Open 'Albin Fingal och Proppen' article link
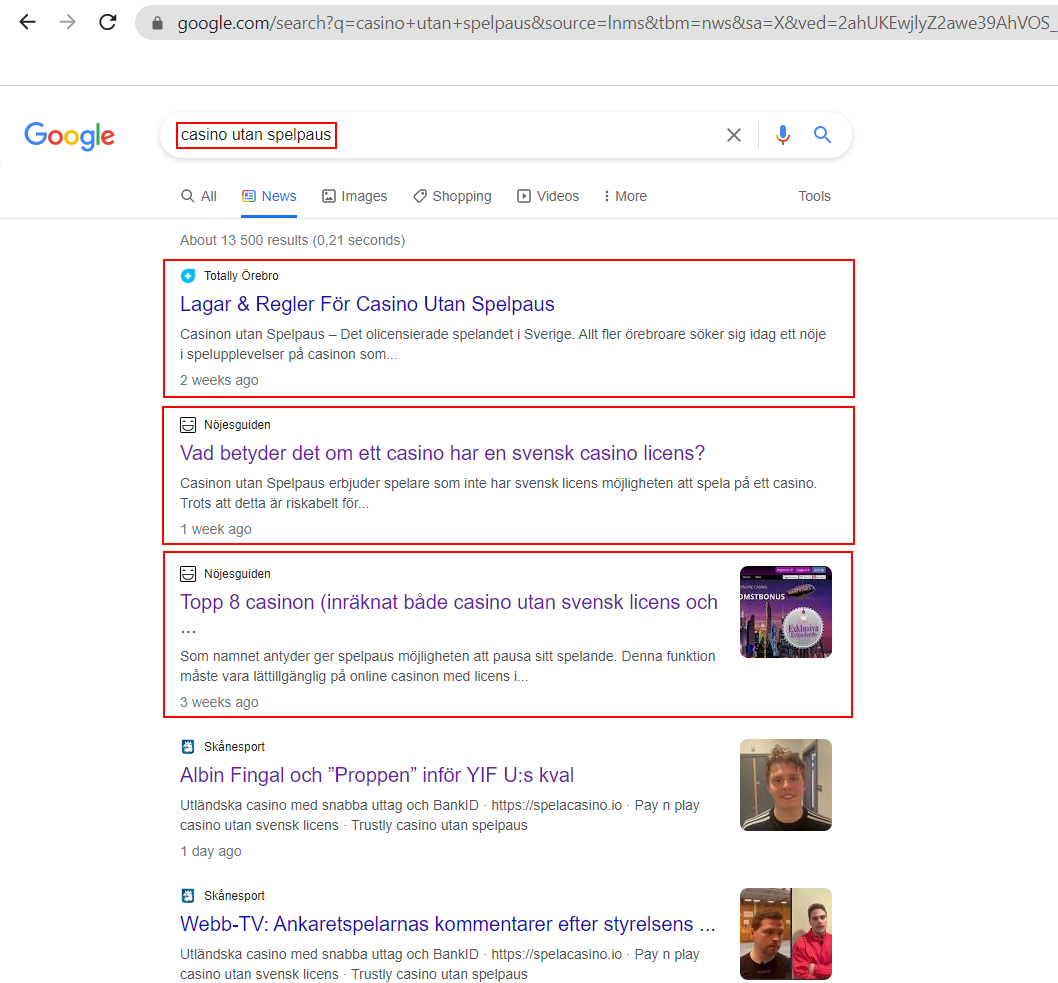 click(x=377, y=775)
